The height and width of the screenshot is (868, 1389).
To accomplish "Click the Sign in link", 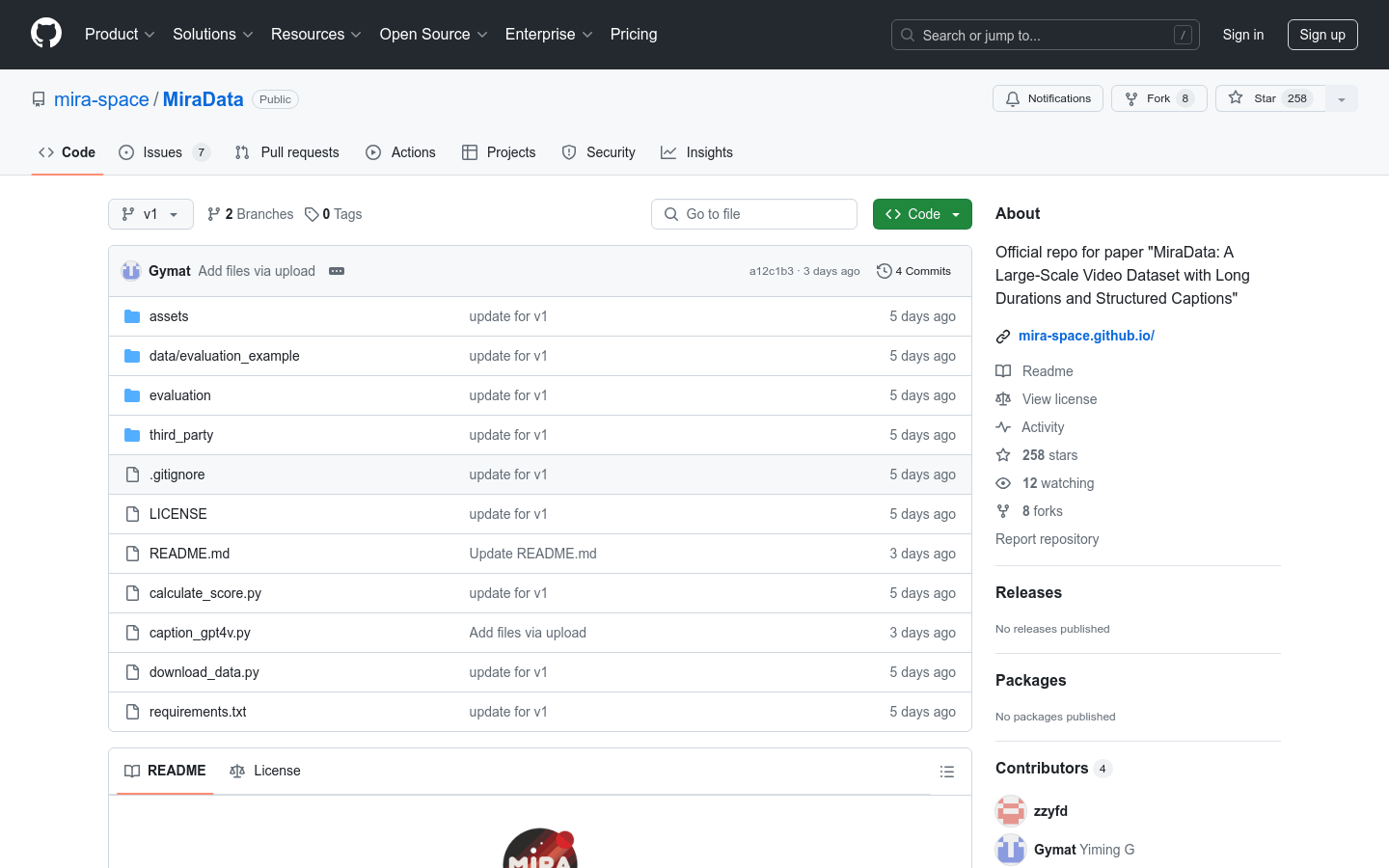I will click(x=1243, y=35).
